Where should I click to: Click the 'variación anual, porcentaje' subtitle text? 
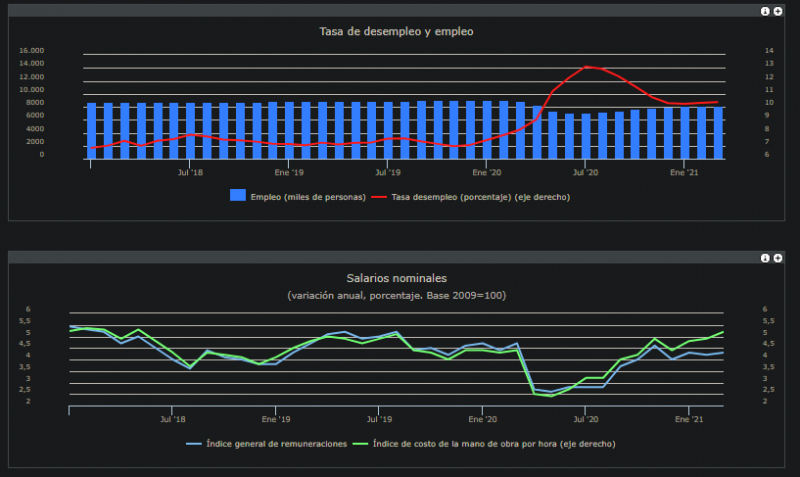(397, 296)
